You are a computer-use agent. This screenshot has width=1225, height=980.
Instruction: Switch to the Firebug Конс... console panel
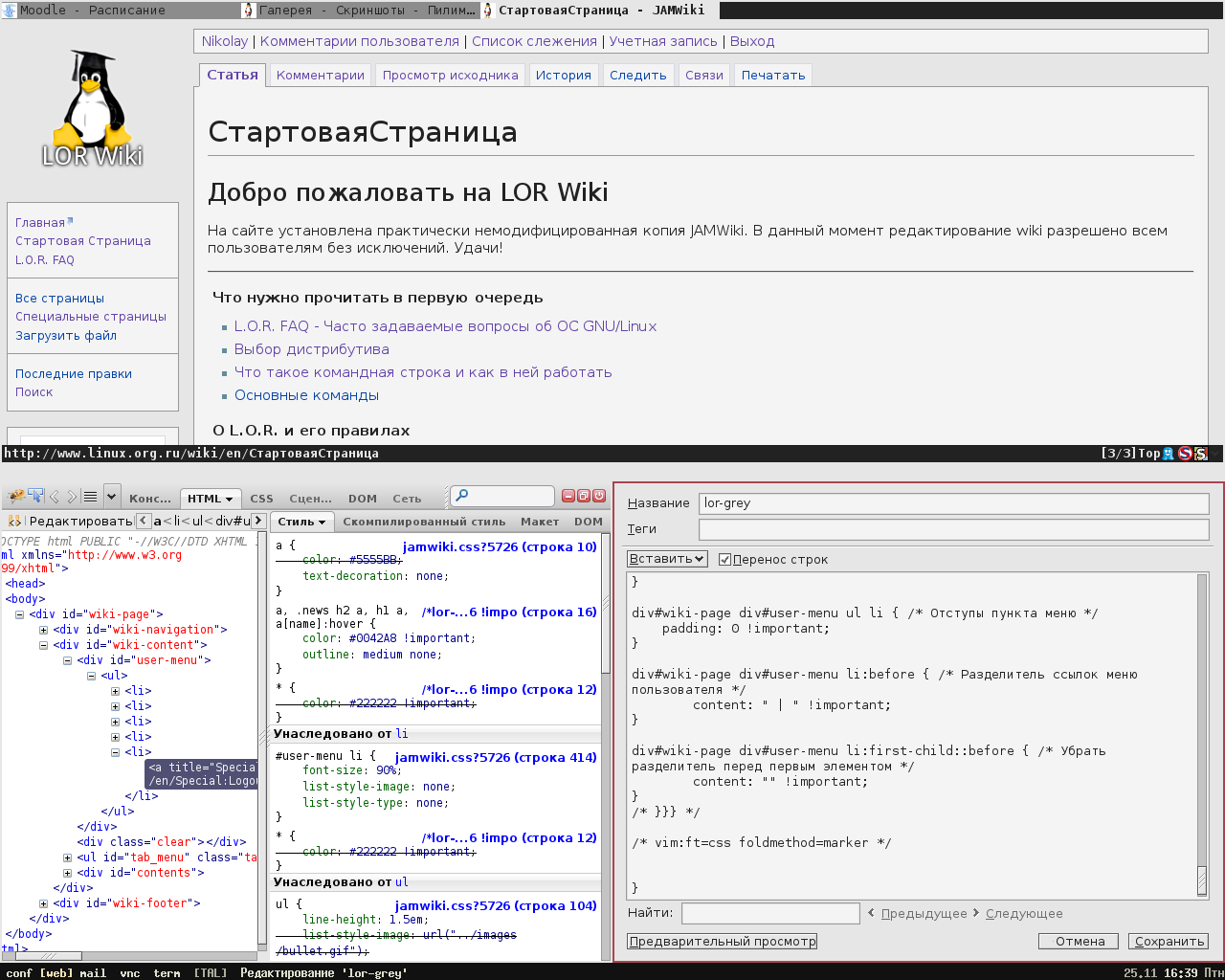[x=150, y=499]
